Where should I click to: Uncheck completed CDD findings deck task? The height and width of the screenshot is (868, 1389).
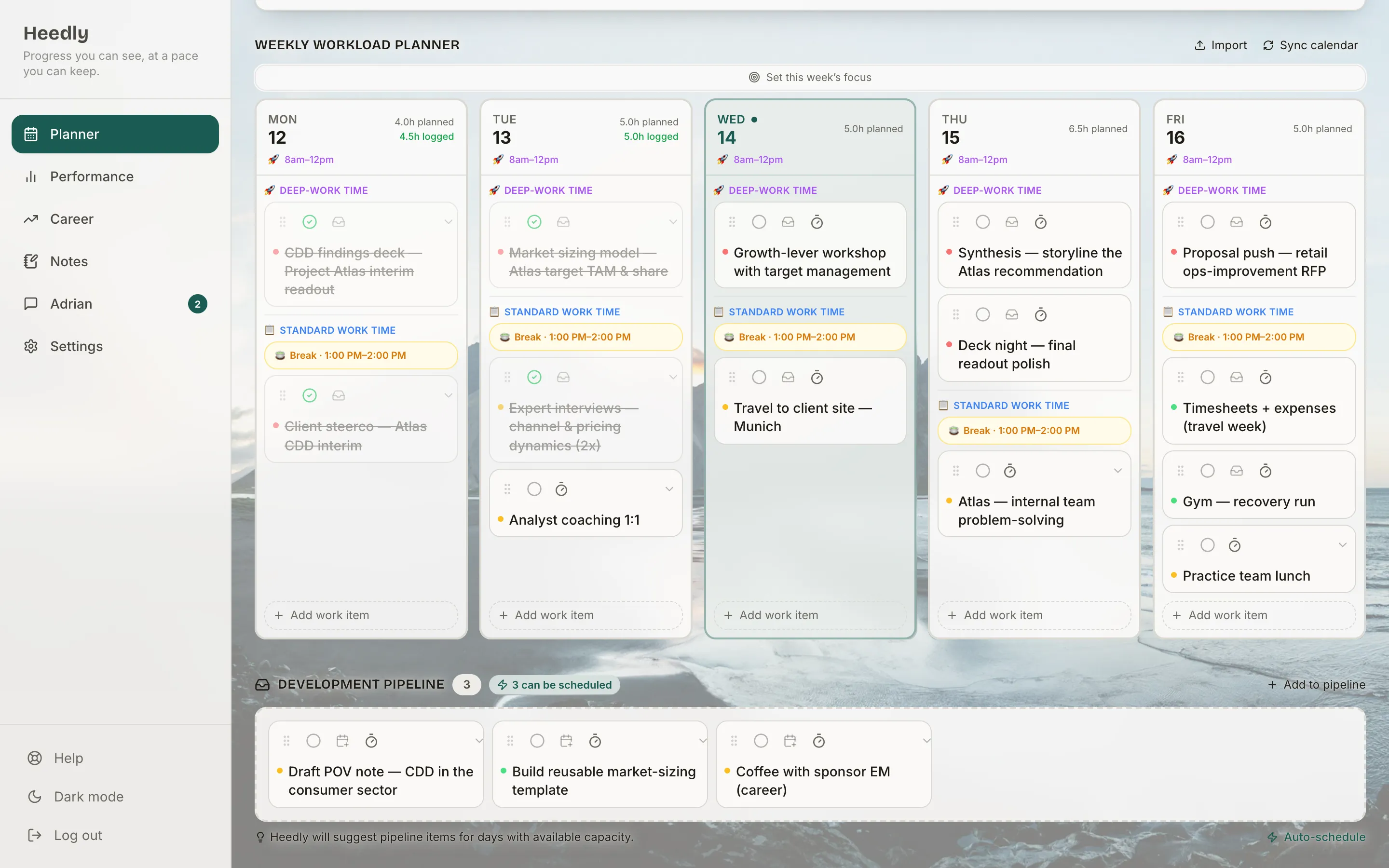[x=310, y=222]
